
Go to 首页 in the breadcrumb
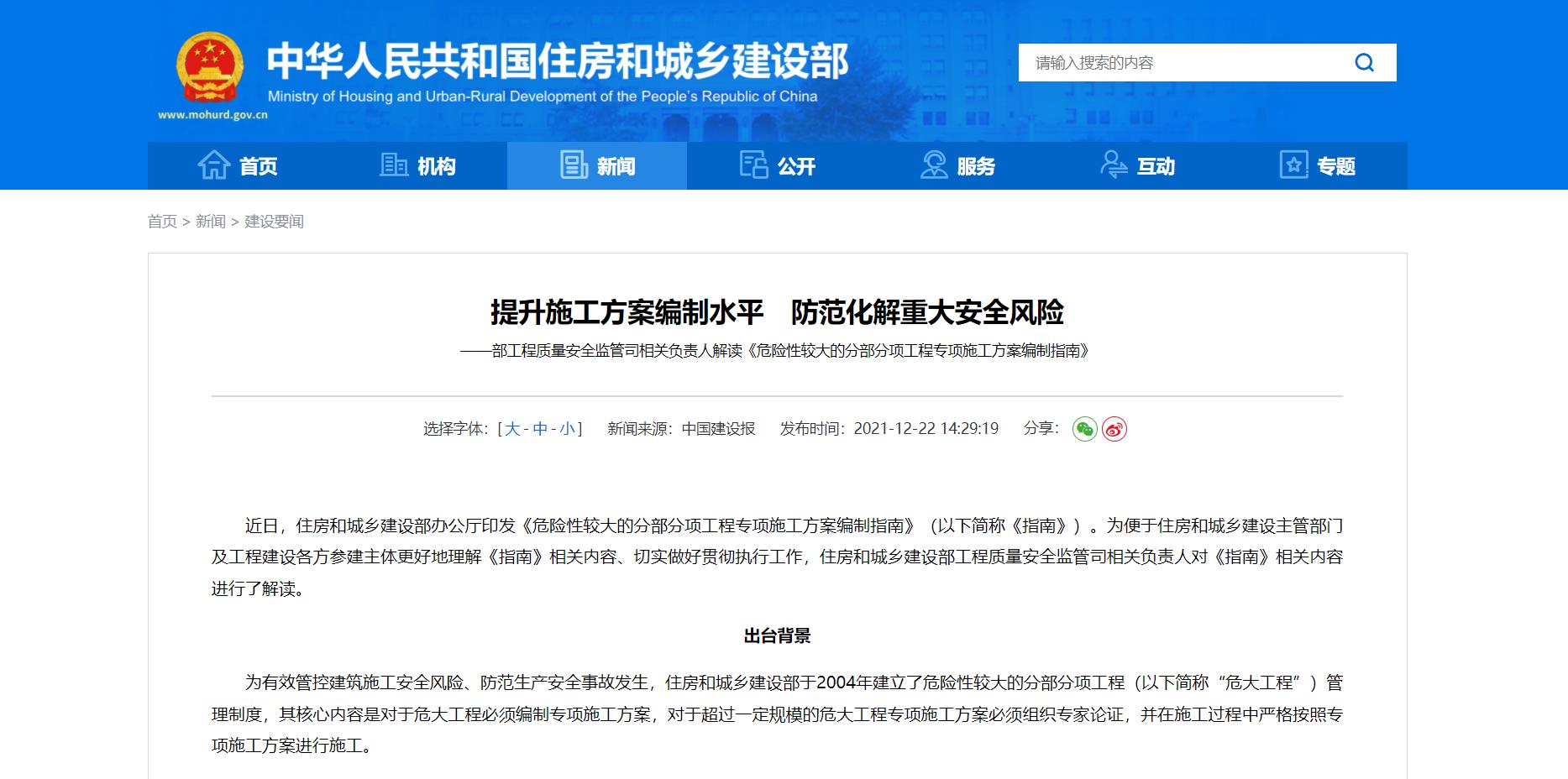point(162,222)
